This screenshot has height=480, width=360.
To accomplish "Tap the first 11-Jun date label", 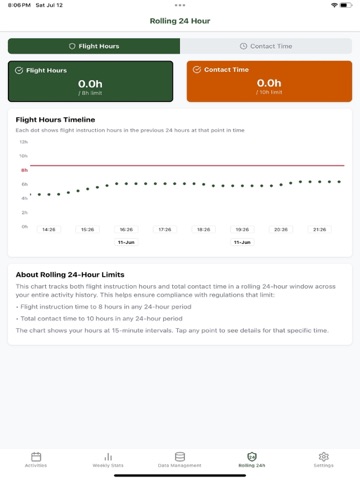I will tap(126, 242).
